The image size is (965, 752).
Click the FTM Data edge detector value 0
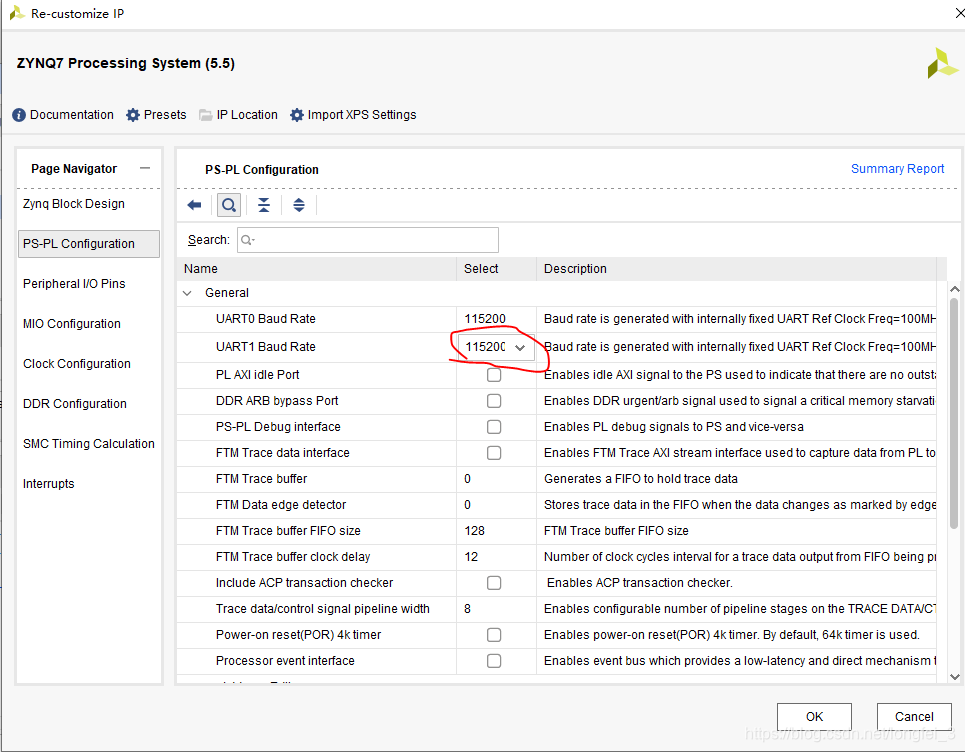point(468,505)
